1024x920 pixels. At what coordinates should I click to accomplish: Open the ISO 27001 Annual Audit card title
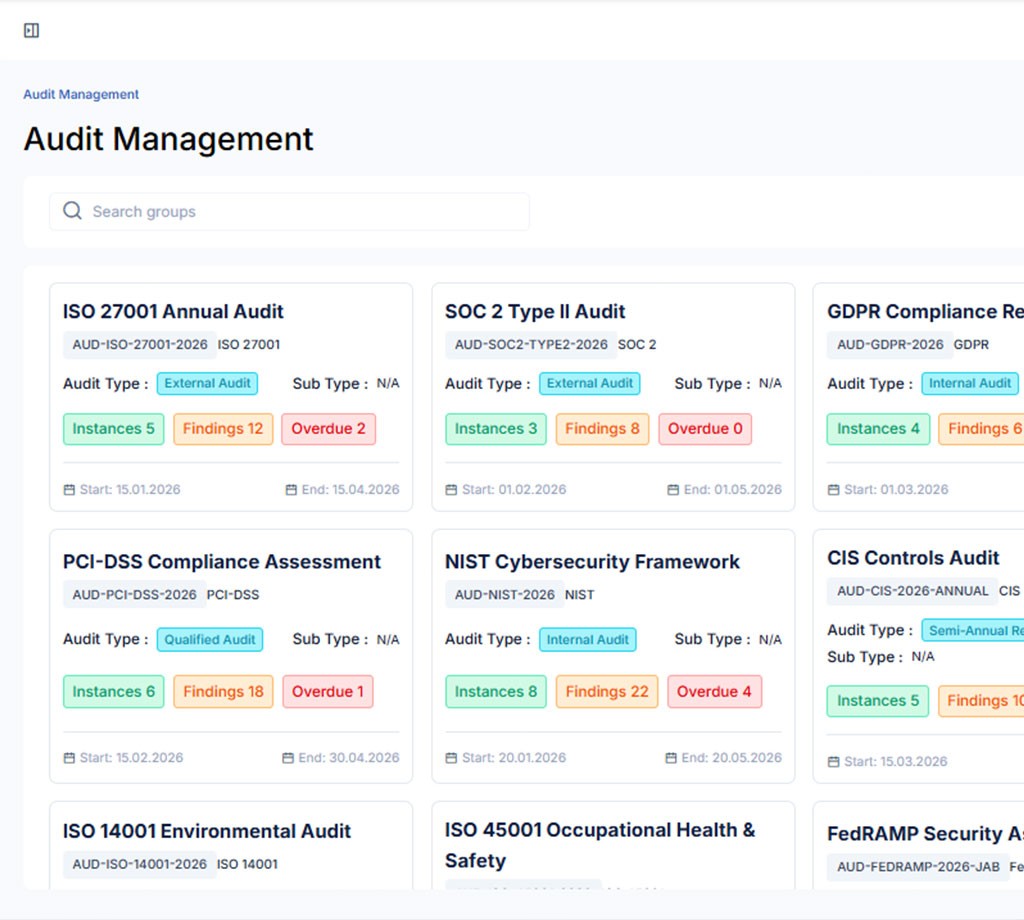click(173, 311)
